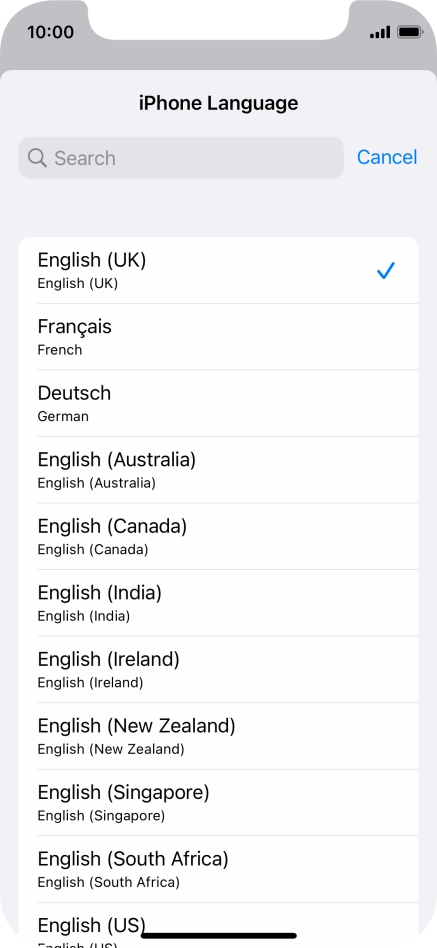Tap the battery icon in status bar
Viewport: 437px width, 948px height.
[x=410, y=32]
